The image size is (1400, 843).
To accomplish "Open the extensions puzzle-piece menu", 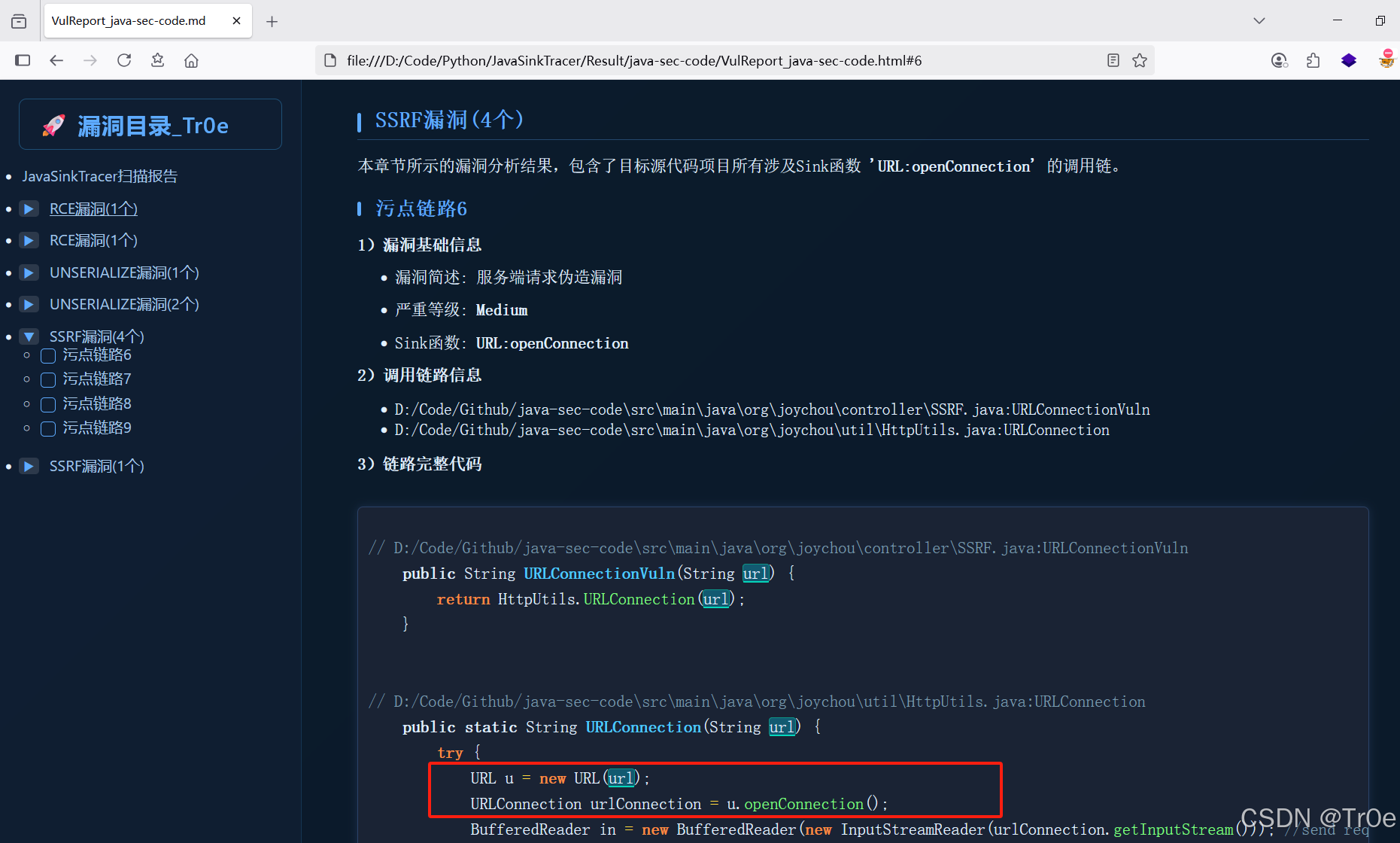I will [1313, 60].
